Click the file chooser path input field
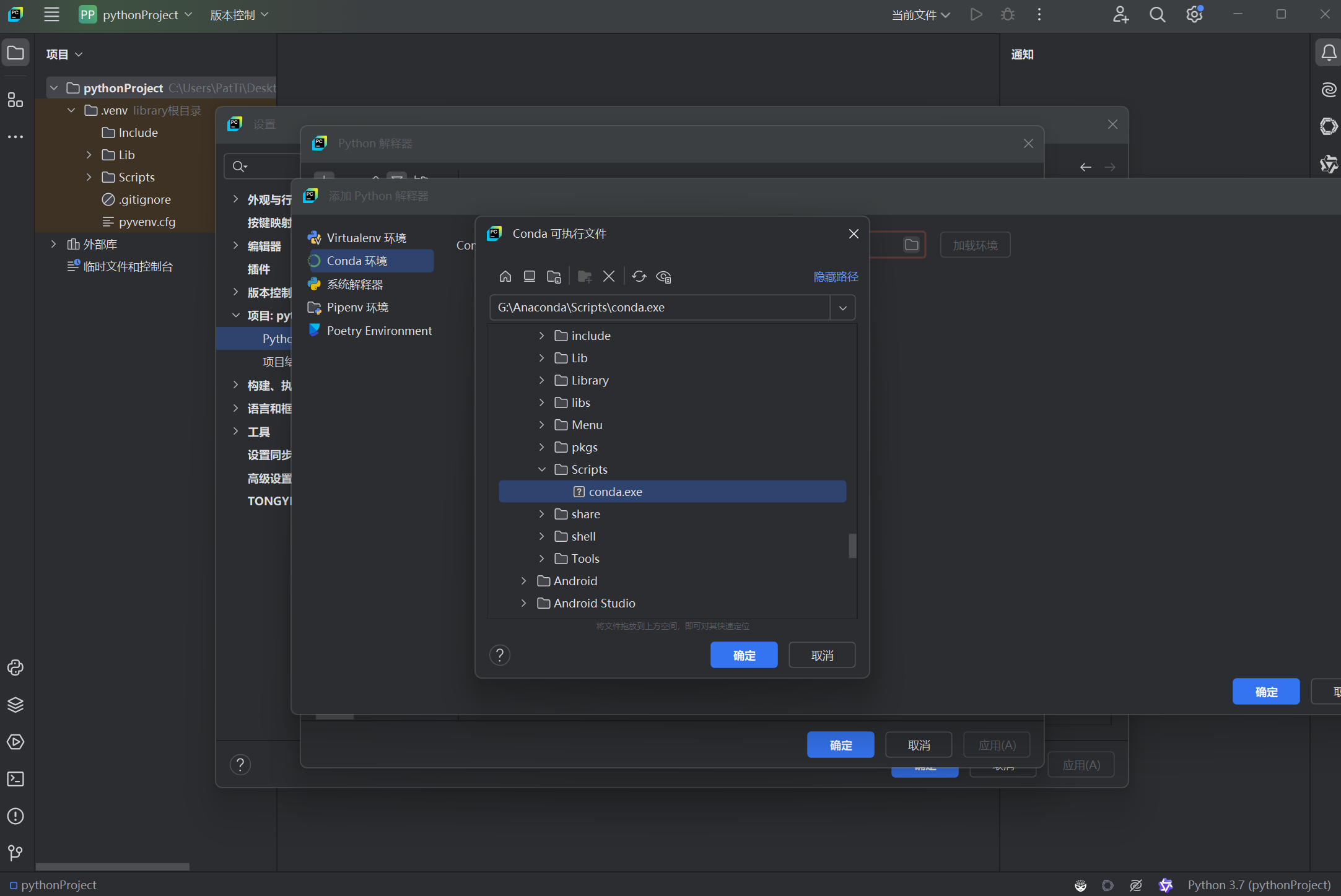 (660, 308)
